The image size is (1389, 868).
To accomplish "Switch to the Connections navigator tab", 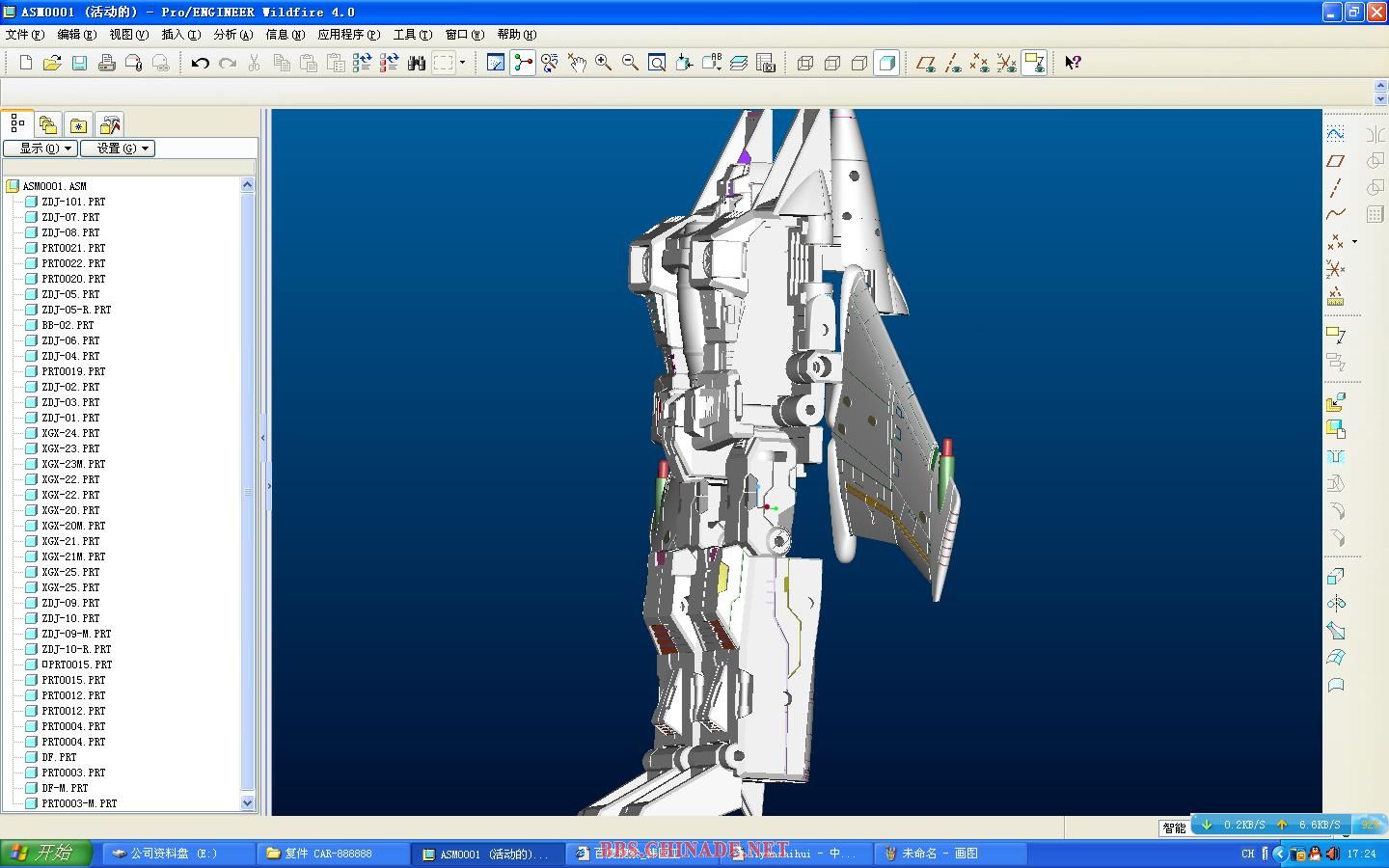I will (110, 124).
